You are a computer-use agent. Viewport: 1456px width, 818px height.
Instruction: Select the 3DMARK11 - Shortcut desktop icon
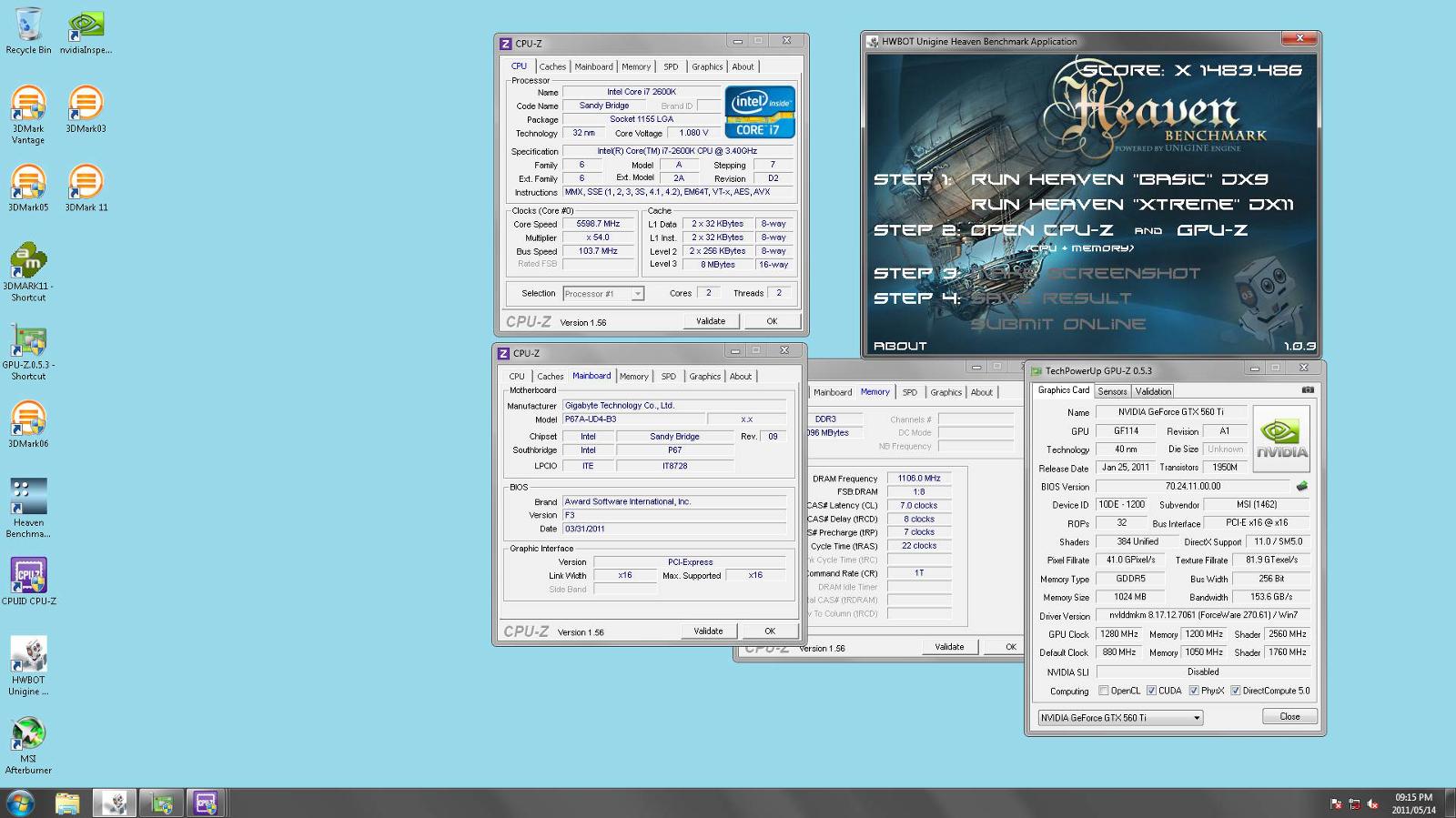(x=28, y=272)
